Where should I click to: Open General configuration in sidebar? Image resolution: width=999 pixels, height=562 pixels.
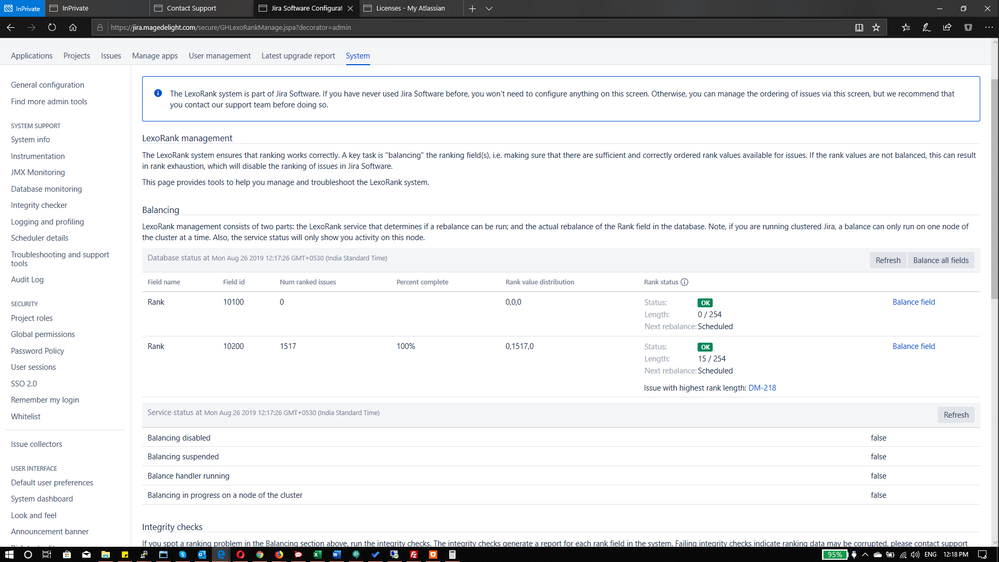(x=47, y=85)
